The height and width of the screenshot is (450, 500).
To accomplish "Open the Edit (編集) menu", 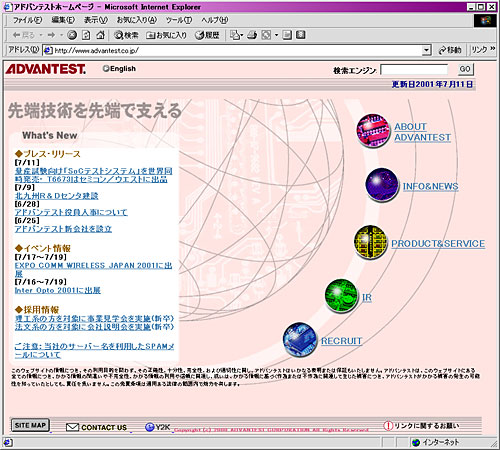I will (x=63, y=20).
